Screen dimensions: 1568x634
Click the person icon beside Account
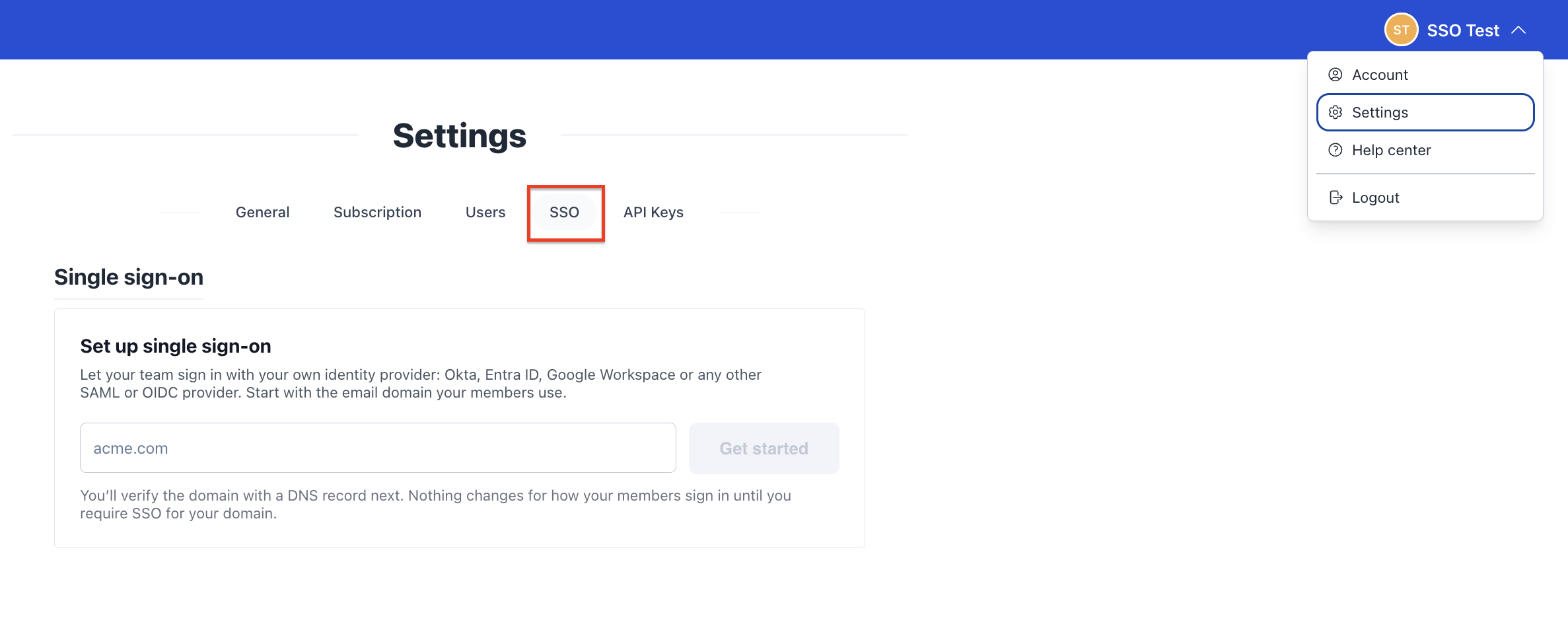tap(1336, 75)
